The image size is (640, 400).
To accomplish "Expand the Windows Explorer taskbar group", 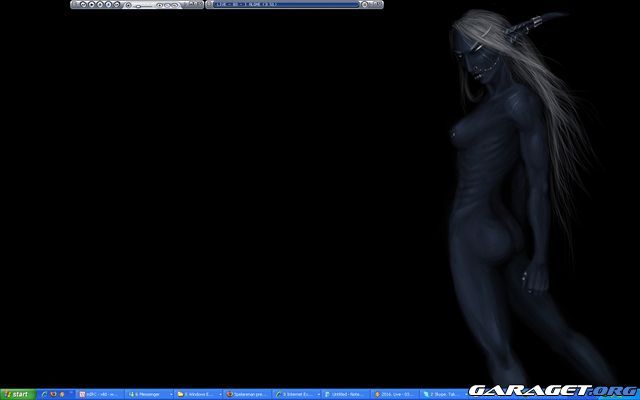I will coord(198,395).
